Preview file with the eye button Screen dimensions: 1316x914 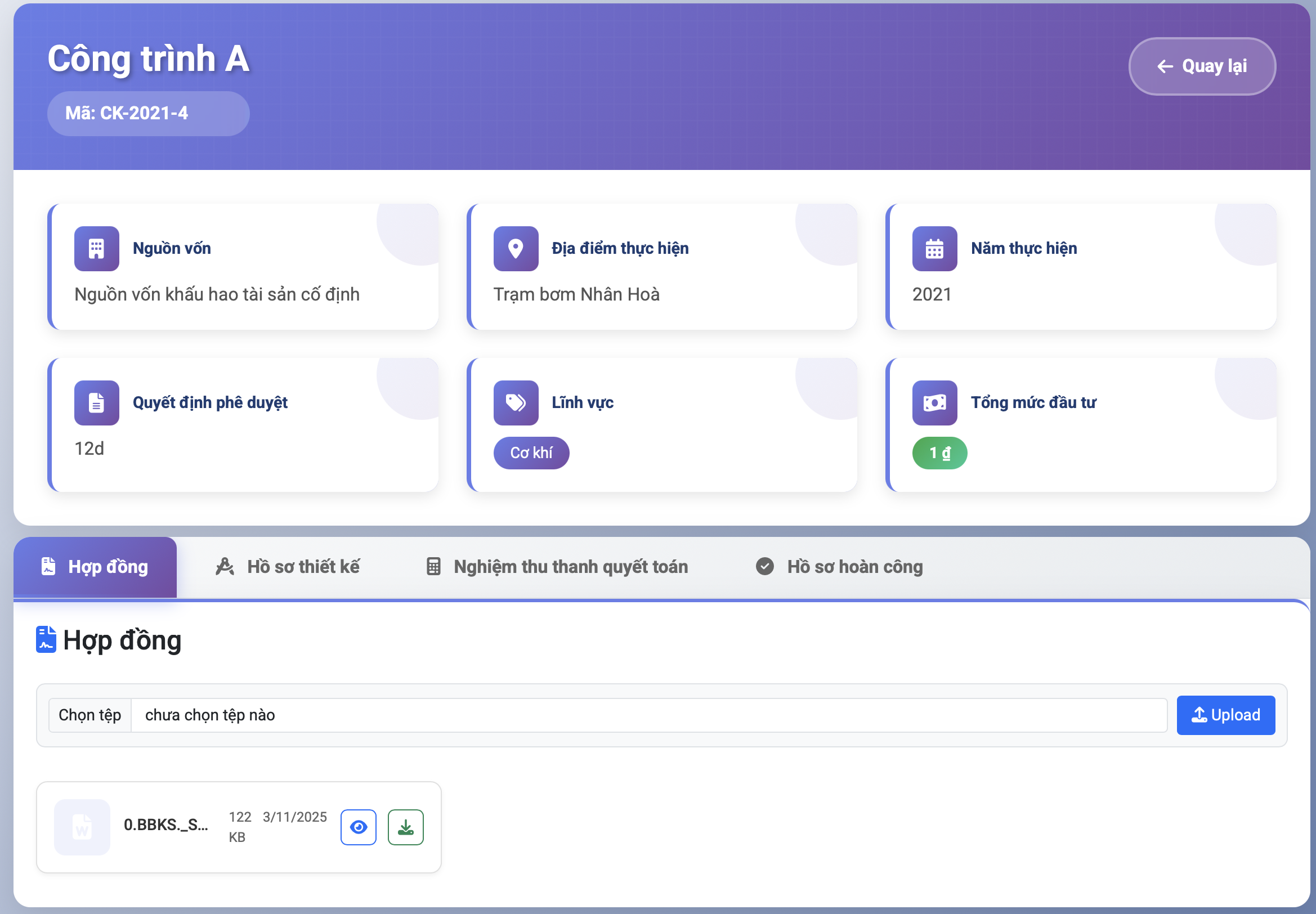point(359,827)
